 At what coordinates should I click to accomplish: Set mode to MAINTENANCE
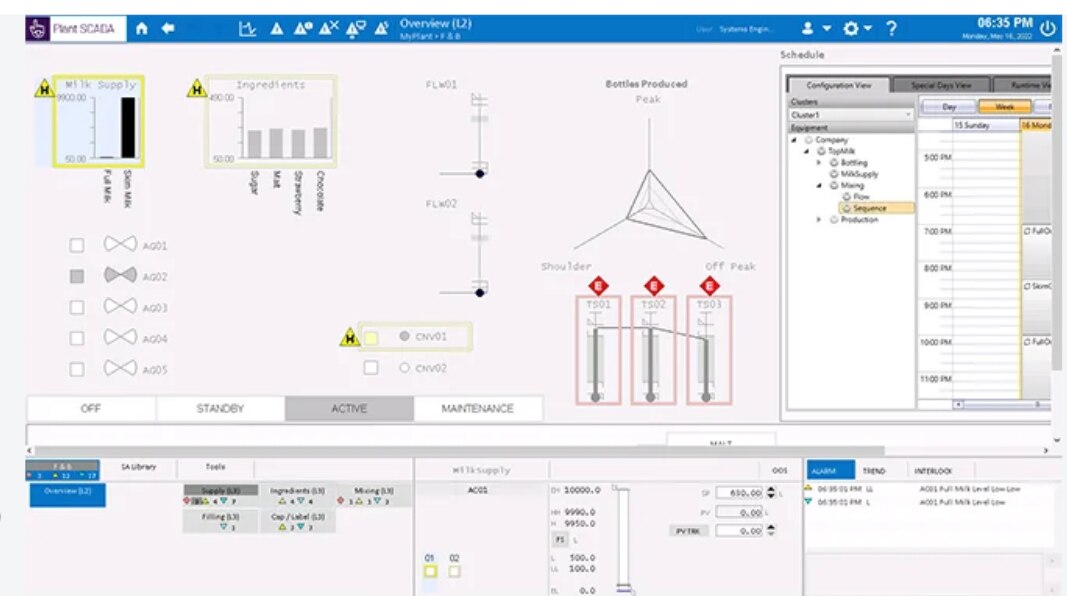(478, 408)
